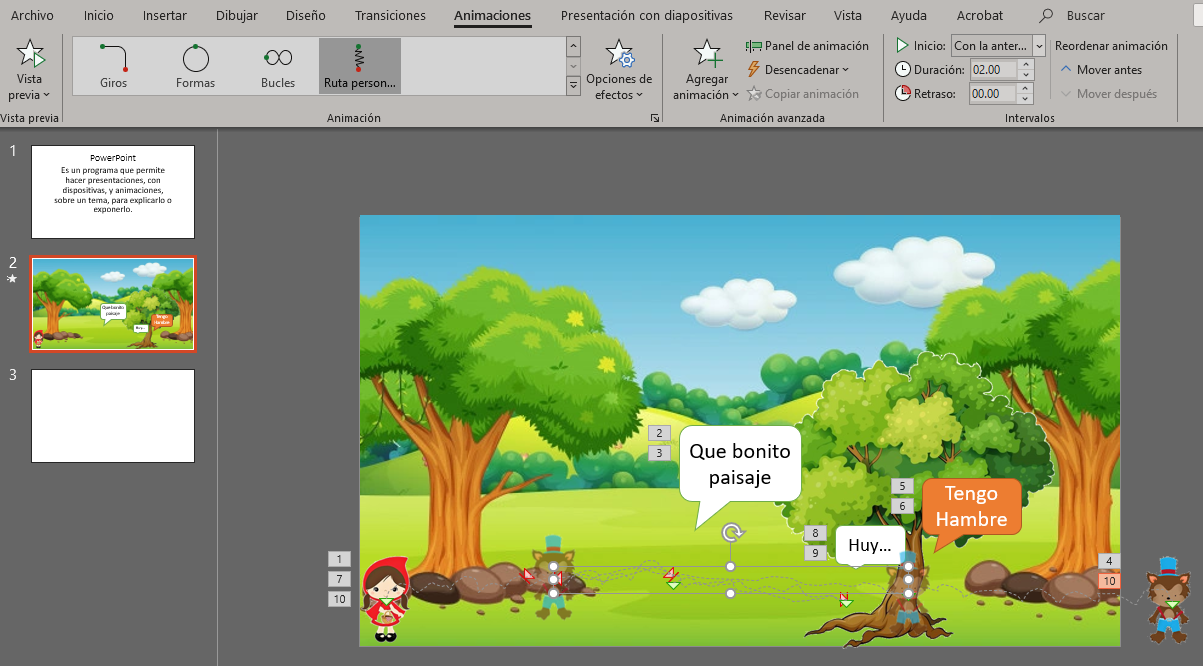The width and height of the screenshot is (1203, 666).
Task: Select highlighted orange animation marker 10
Action: point(1109,581)
